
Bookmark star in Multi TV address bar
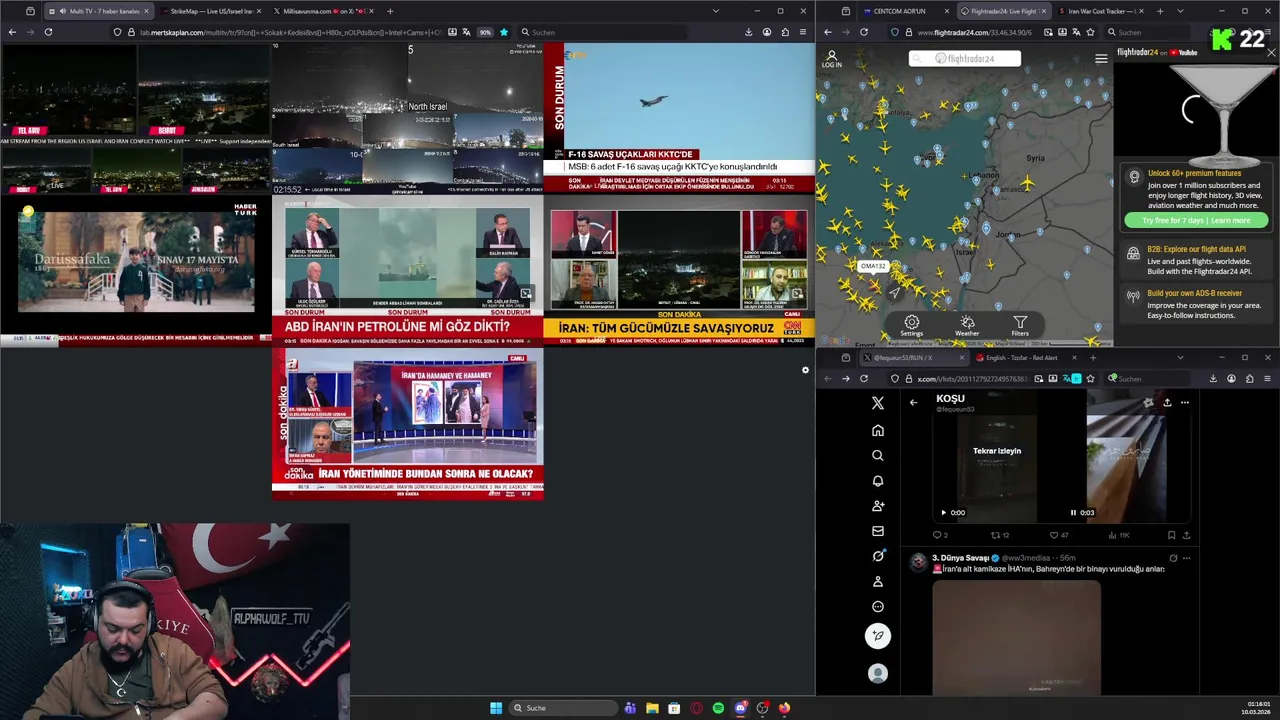tap(504, 32)
